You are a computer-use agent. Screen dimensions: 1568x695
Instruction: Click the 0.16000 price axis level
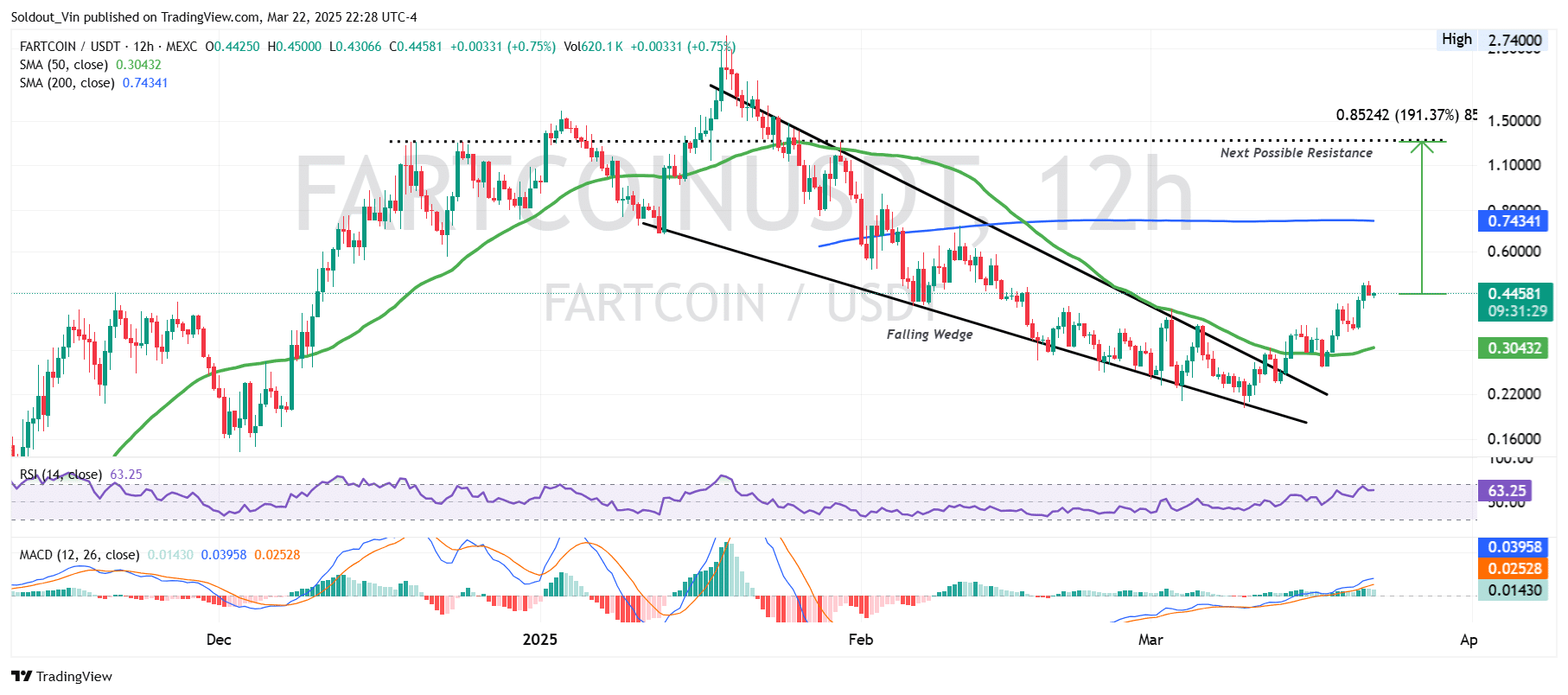1514,439
